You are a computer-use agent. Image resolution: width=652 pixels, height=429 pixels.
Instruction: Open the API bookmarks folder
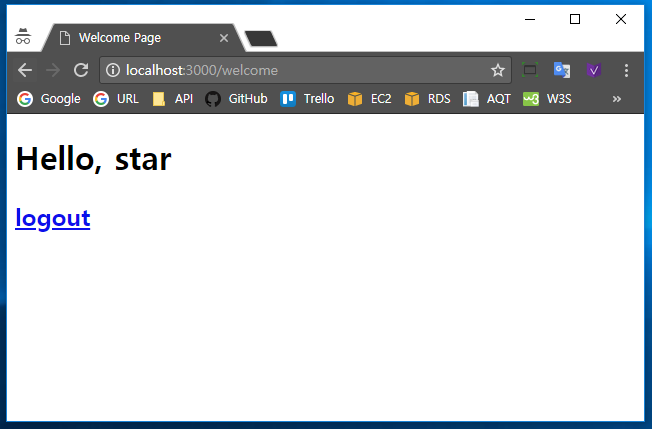point(173,99)
